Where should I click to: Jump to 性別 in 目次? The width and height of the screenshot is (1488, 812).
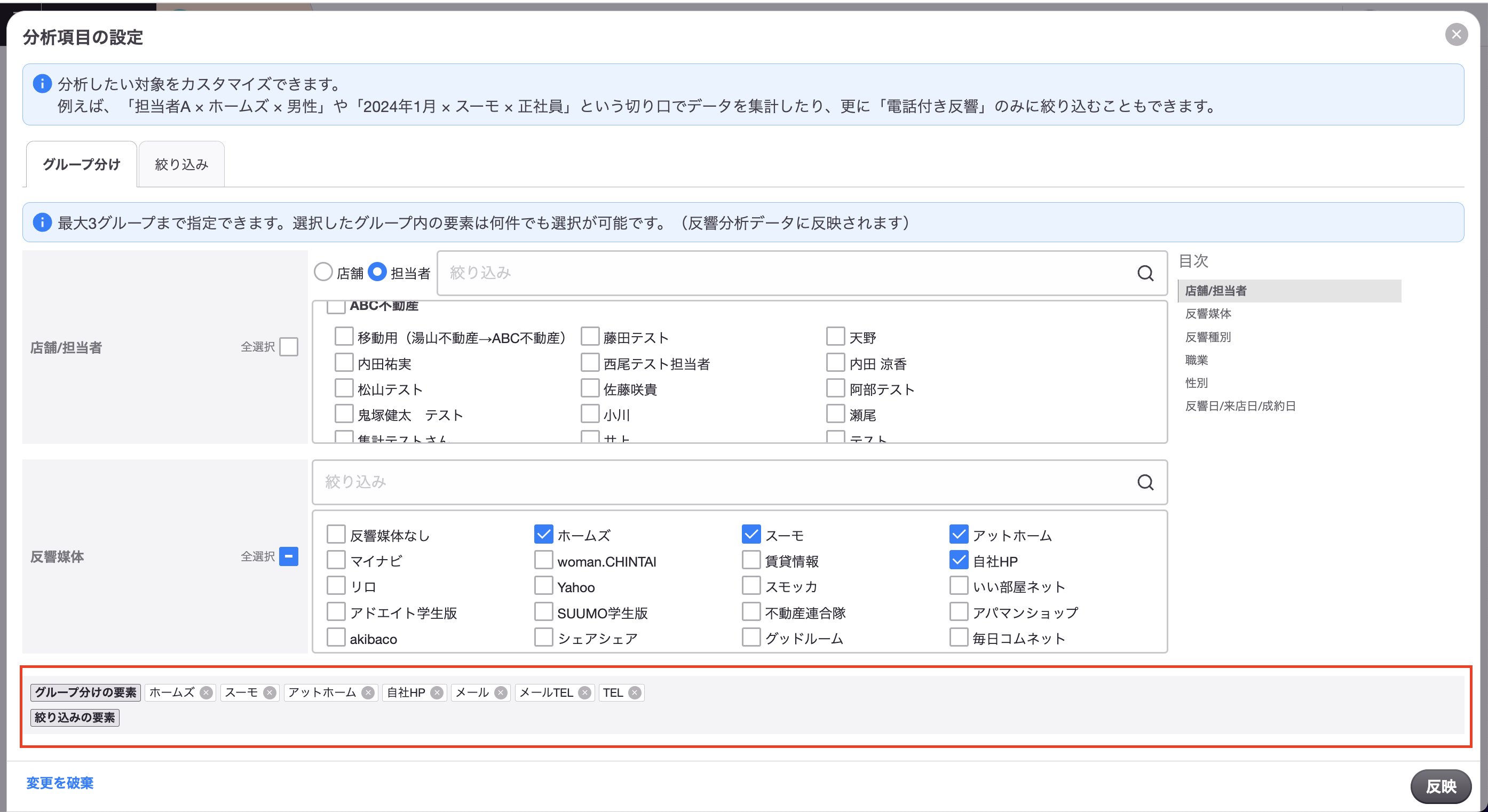tap(1196, 383)
